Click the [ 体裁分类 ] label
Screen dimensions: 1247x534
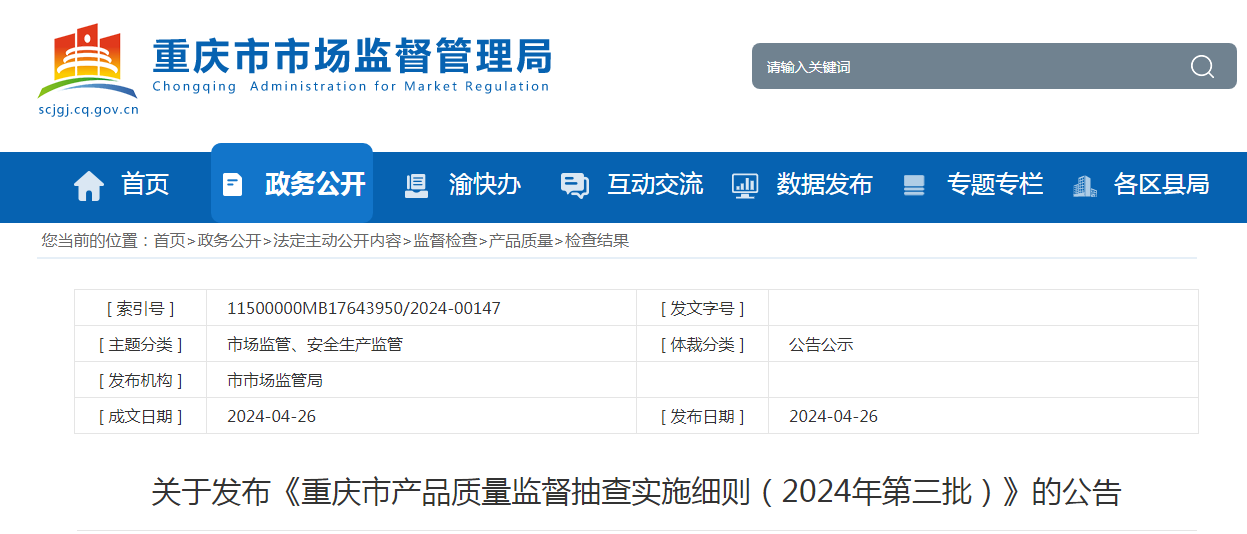tap(702, 345)
